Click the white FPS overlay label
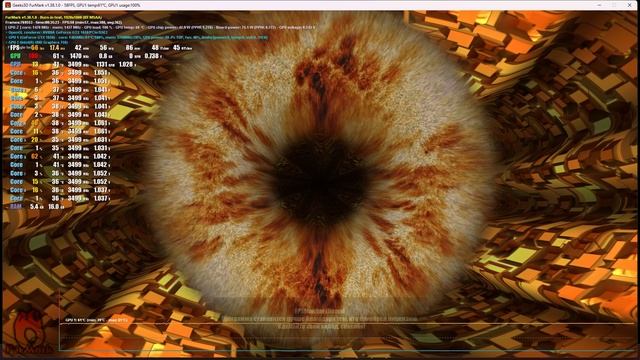The width and height of the screenshot is (640, 360). pyautogui.click(x=14, y=48)
